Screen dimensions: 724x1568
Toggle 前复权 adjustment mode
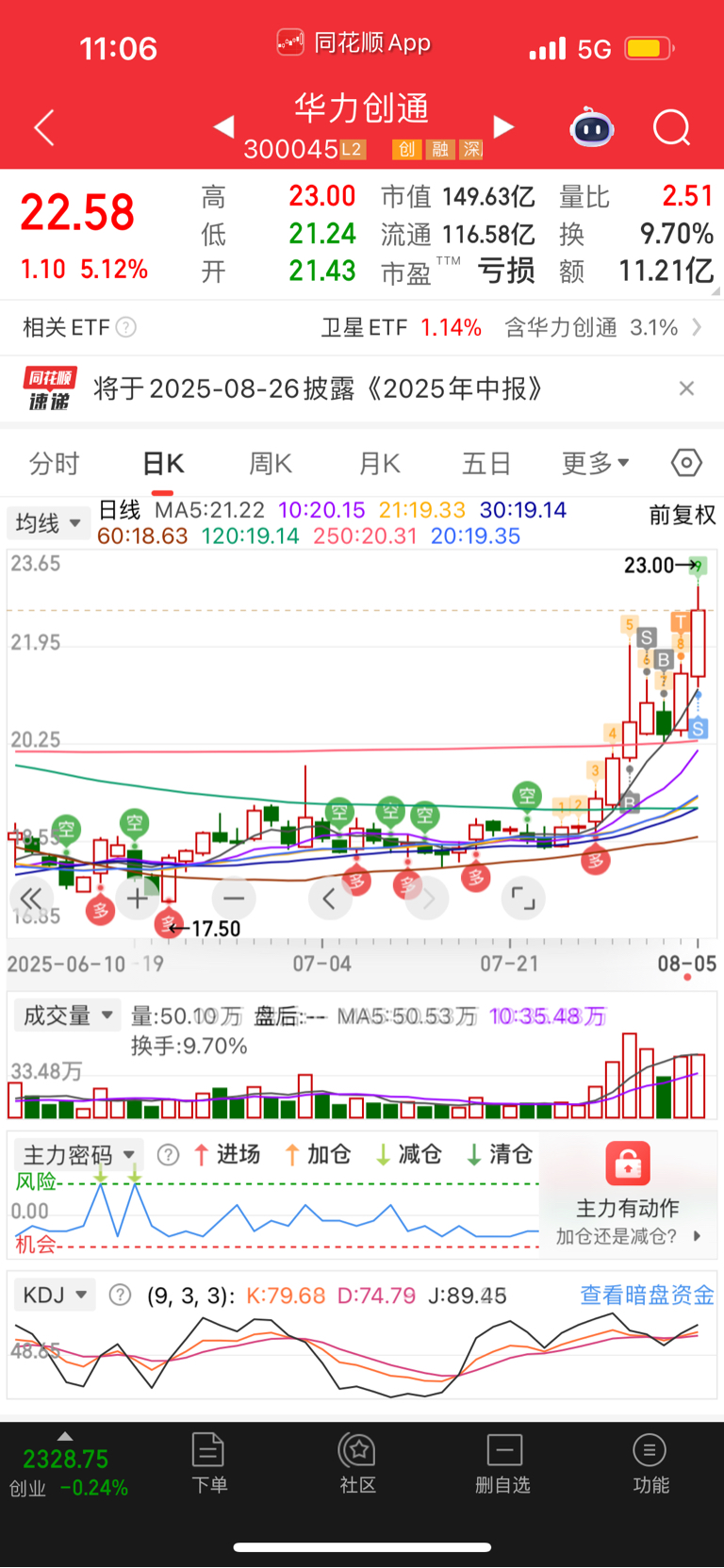tap(683, 515)
